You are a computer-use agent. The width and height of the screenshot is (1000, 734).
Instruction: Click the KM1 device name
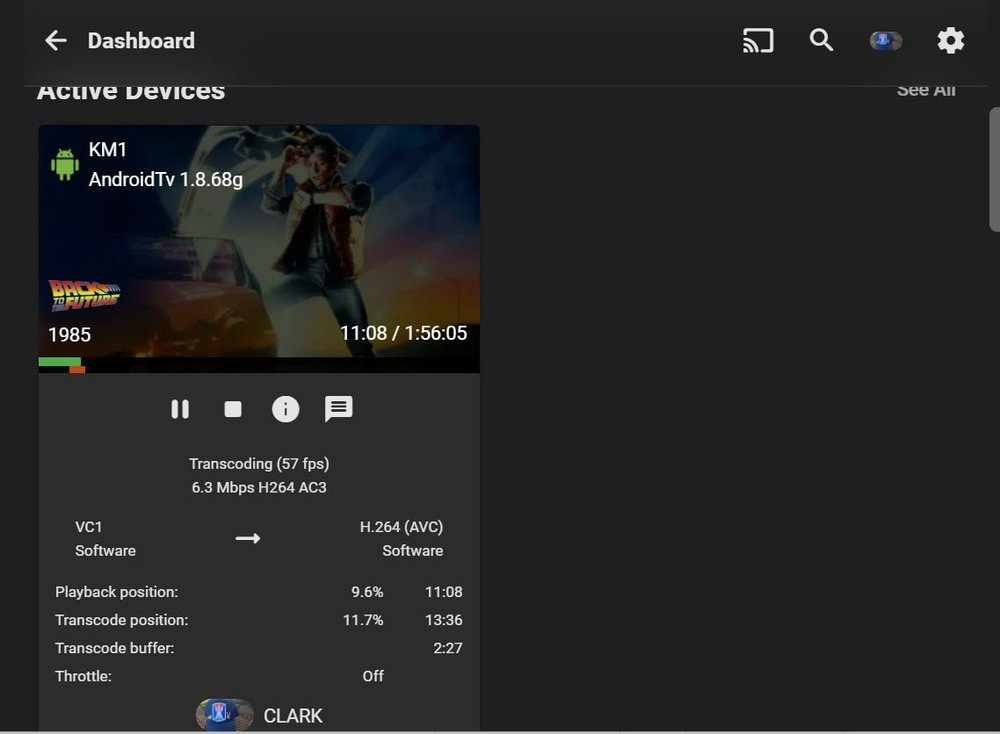coord(107,149)
